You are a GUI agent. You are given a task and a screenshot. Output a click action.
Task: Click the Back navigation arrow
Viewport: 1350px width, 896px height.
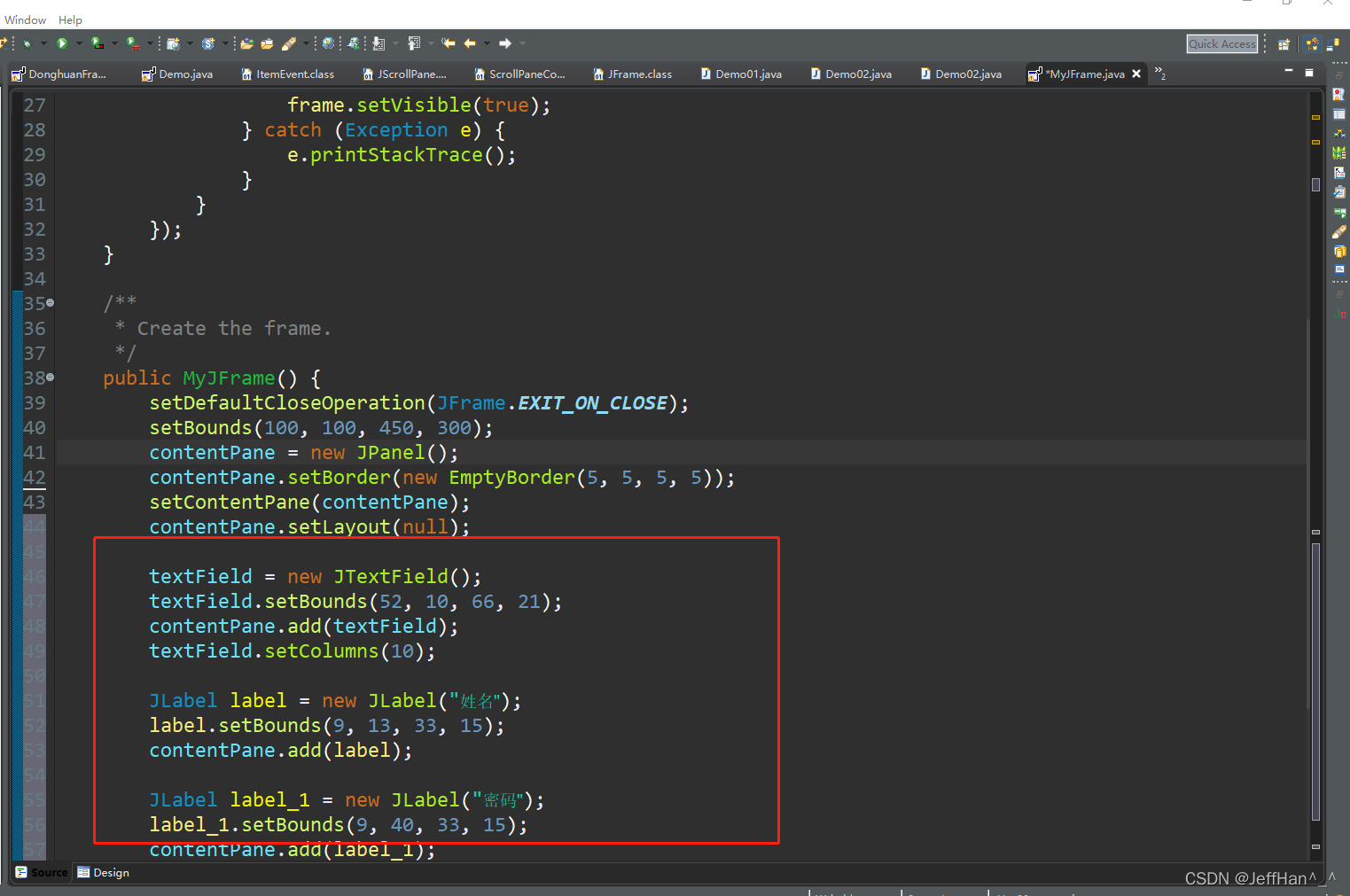click(x=470, y=43)
